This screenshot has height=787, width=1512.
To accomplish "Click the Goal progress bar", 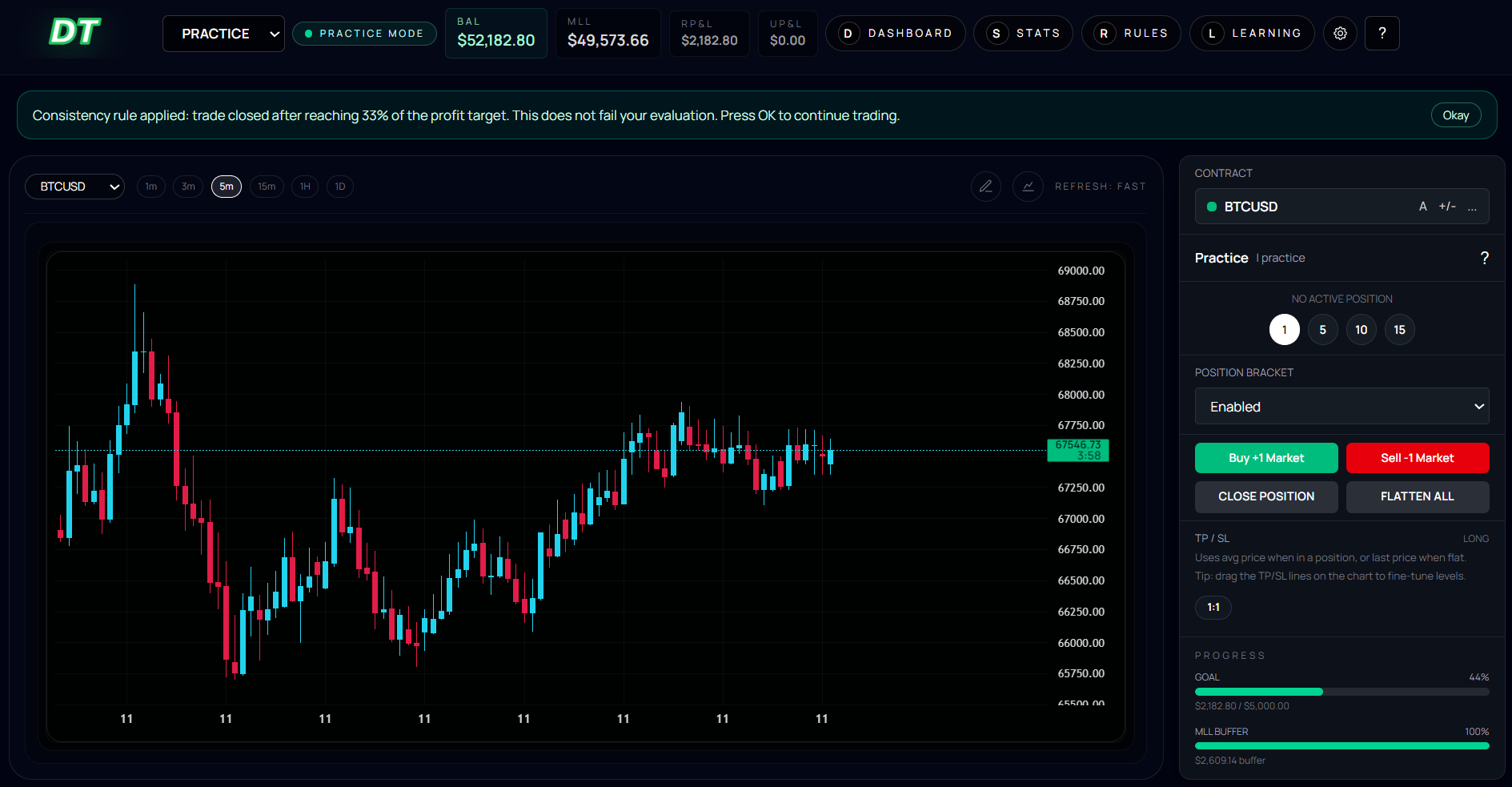I will pyautogui.click(x=1342, y=692).
